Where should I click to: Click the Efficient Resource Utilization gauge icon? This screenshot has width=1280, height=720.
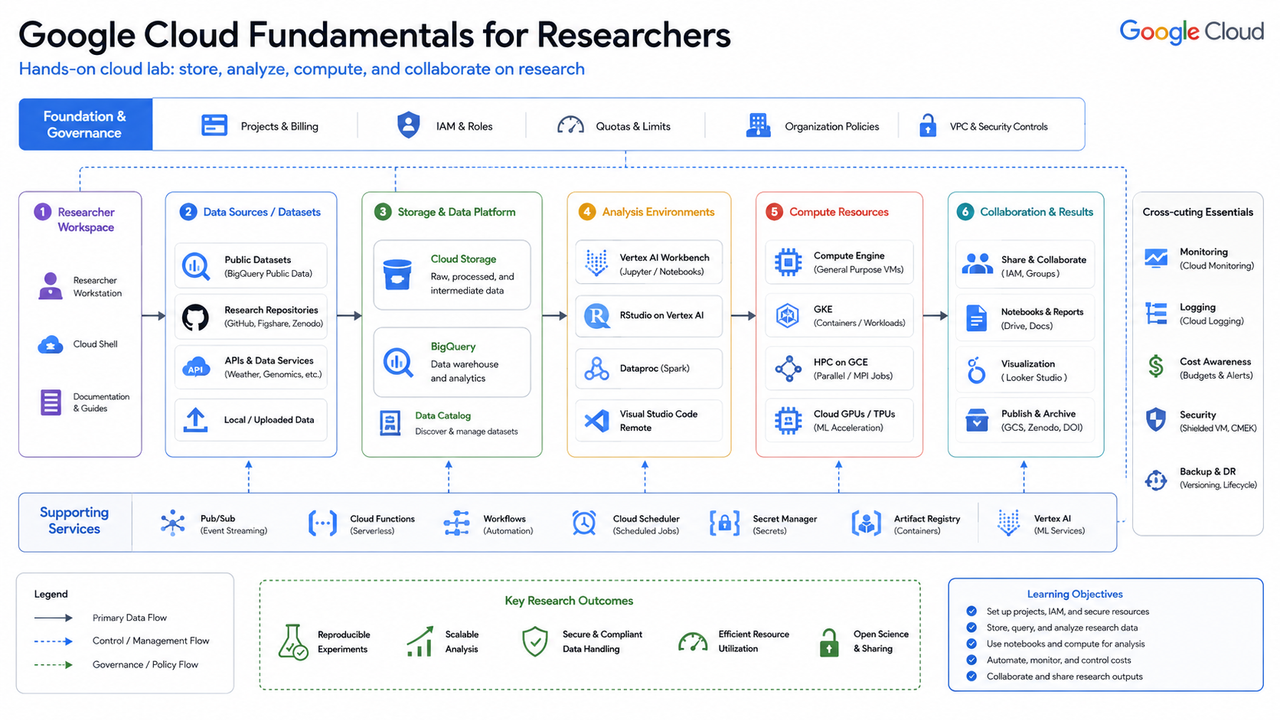point(692,642)
